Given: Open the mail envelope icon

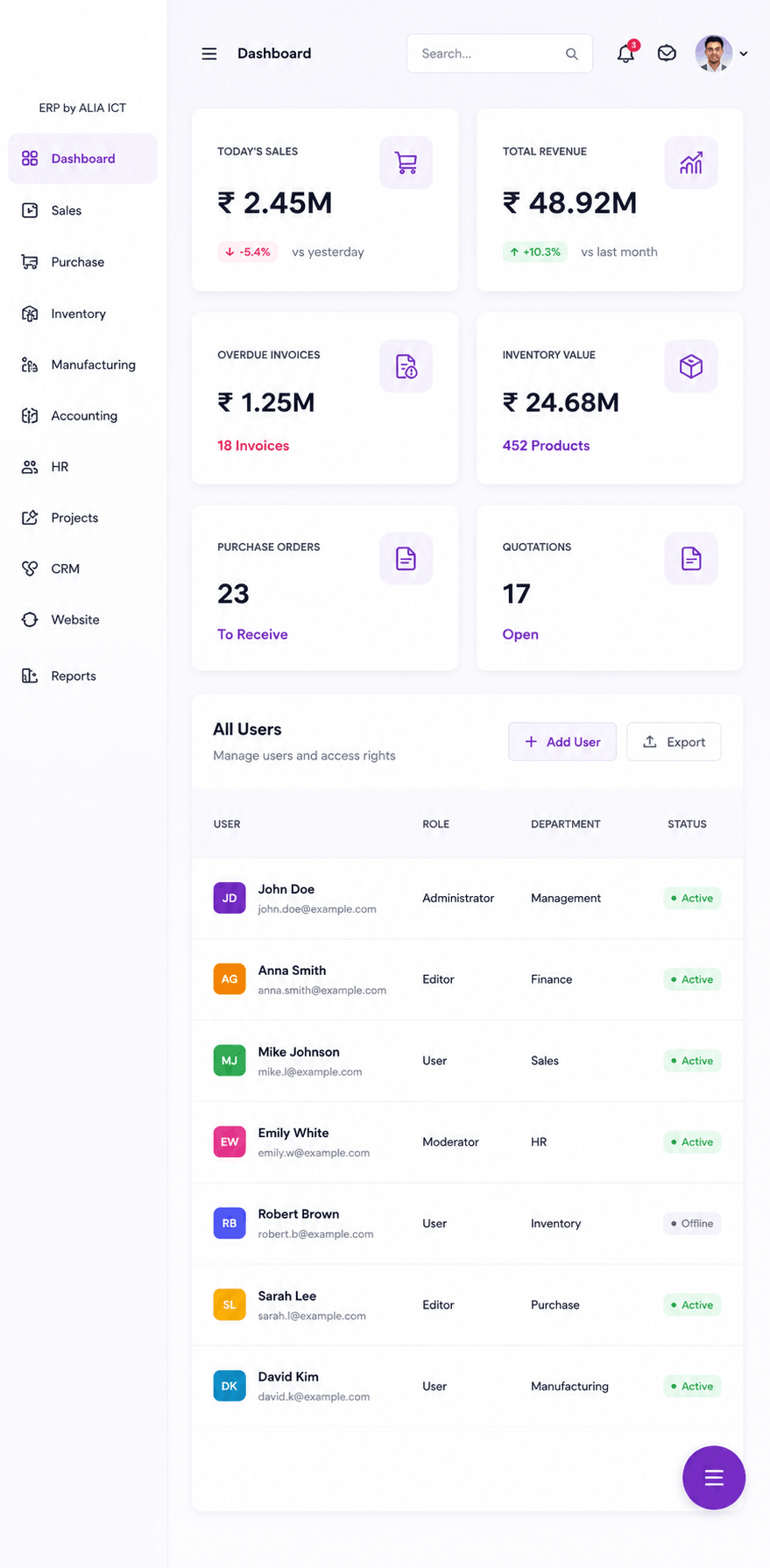Looking at the screenshot, I should pyautogui.click(x=667, y=53).
